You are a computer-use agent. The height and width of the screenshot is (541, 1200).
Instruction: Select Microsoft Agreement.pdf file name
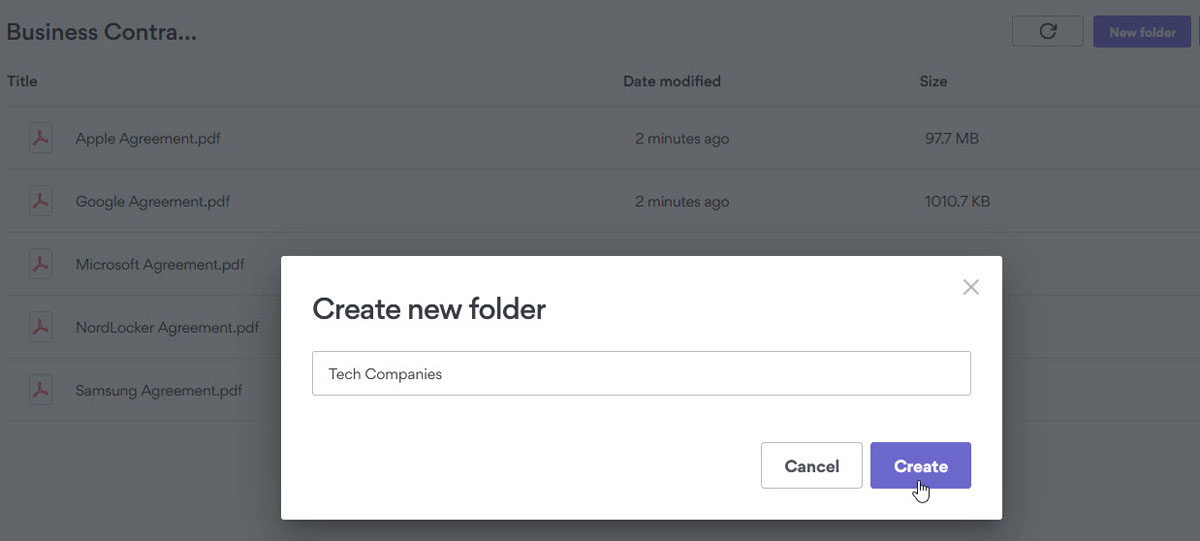(160, 265)
